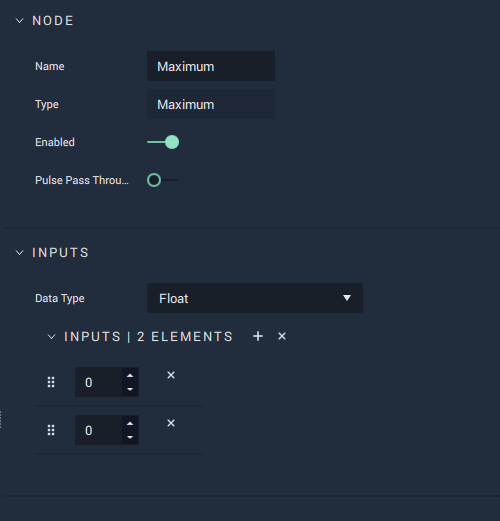500x521 pixels.
Task: Clear all elements using header X icon
Action: tap(282, 336)
